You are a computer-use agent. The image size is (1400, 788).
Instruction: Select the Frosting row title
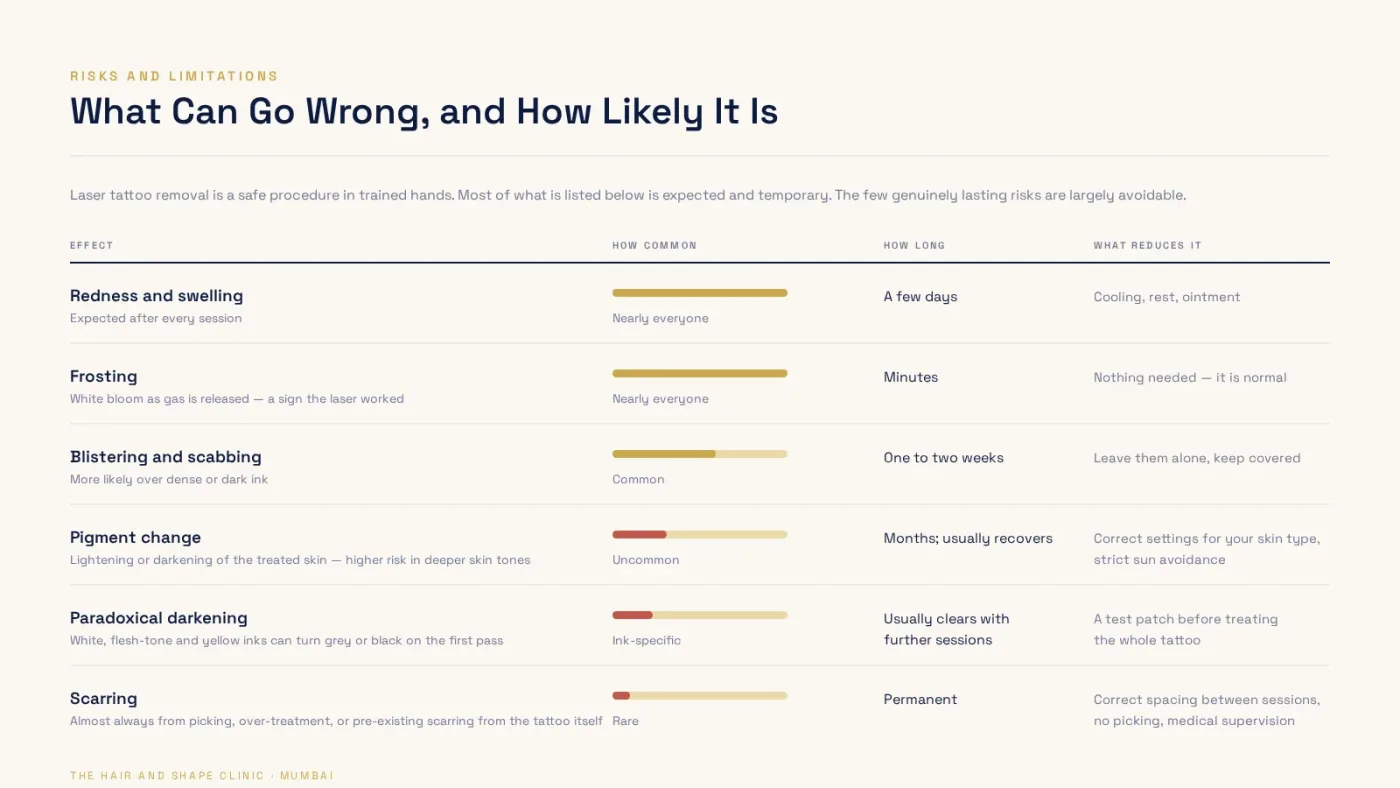[x=103, y=376]
